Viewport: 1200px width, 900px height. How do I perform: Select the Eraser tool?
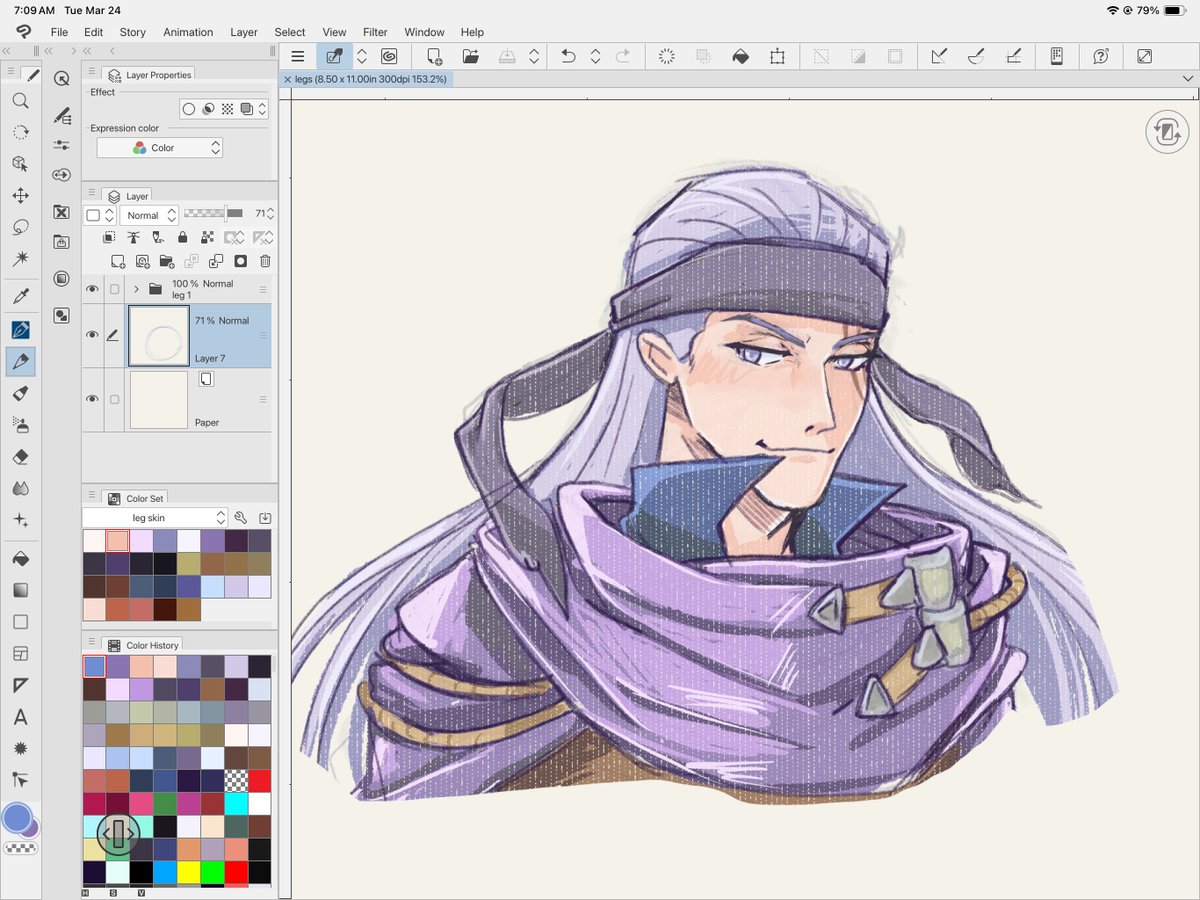tap(20, 457)
